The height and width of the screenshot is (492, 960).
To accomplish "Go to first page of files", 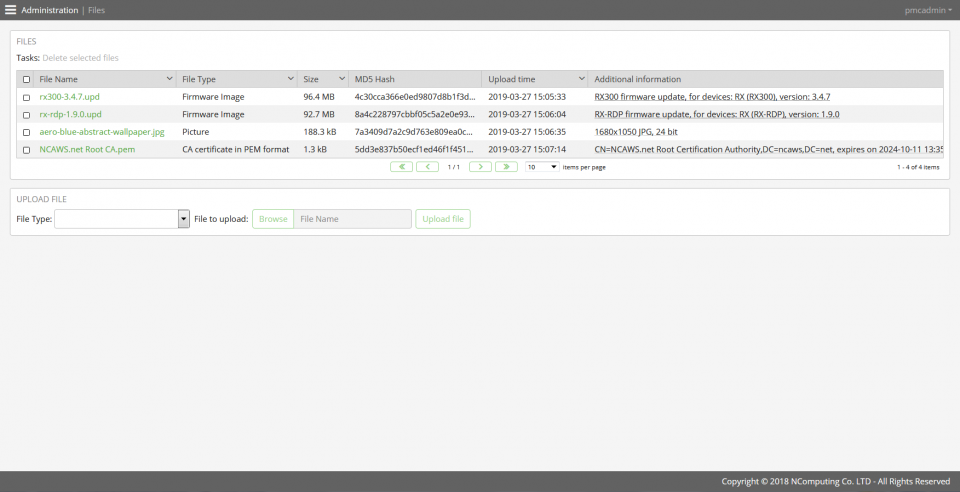I will coord(401,167).
